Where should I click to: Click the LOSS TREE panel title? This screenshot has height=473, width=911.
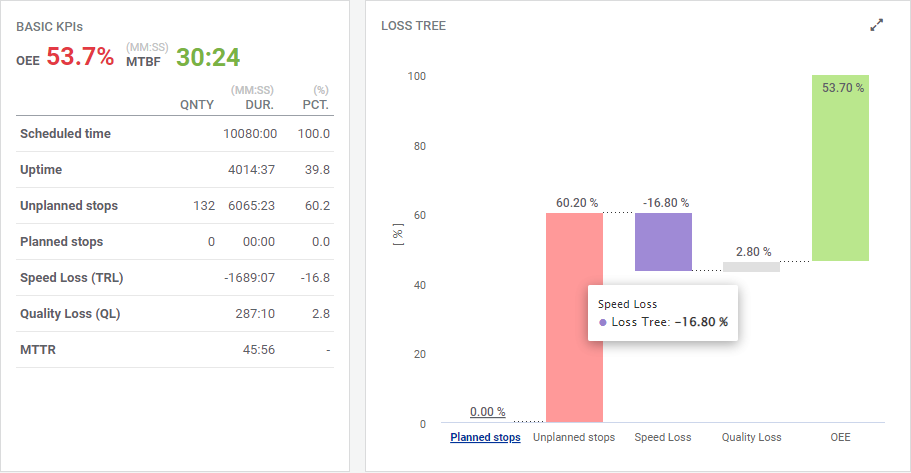(x=413, y=26)
